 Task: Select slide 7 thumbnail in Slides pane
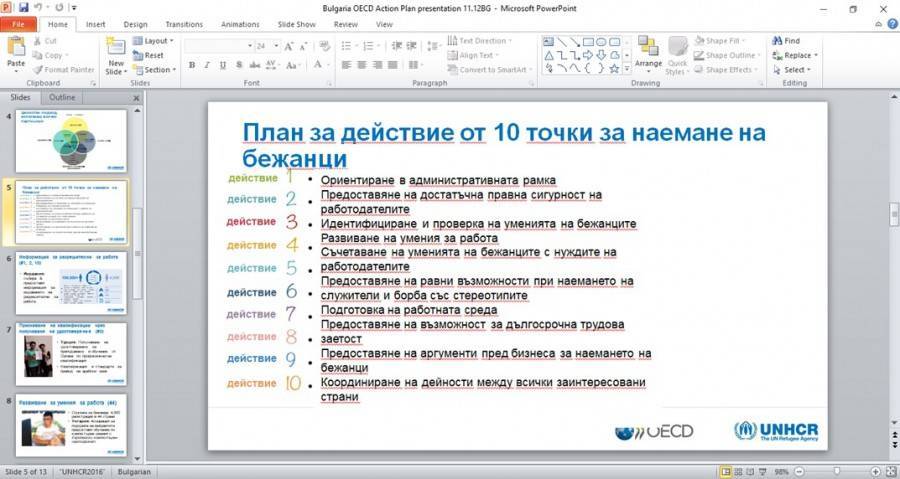pyautogui.click(x=71, y=353)
